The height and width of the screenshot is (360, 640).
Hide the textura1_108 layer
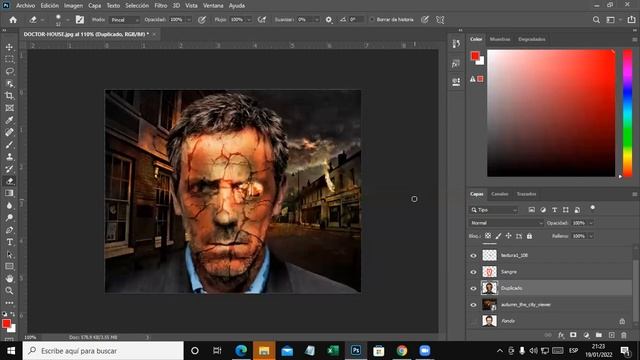click(x=473, y=256)
